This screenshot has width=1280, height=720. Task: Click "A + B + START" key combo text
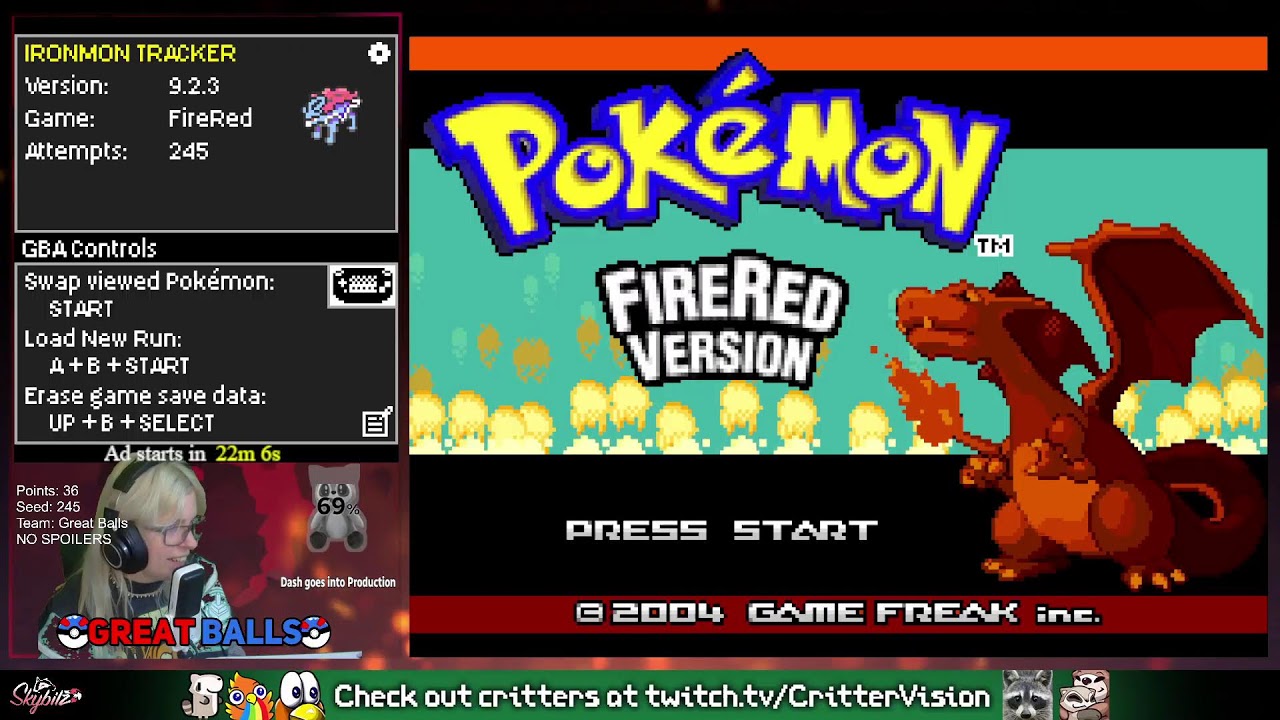point(119,366)
